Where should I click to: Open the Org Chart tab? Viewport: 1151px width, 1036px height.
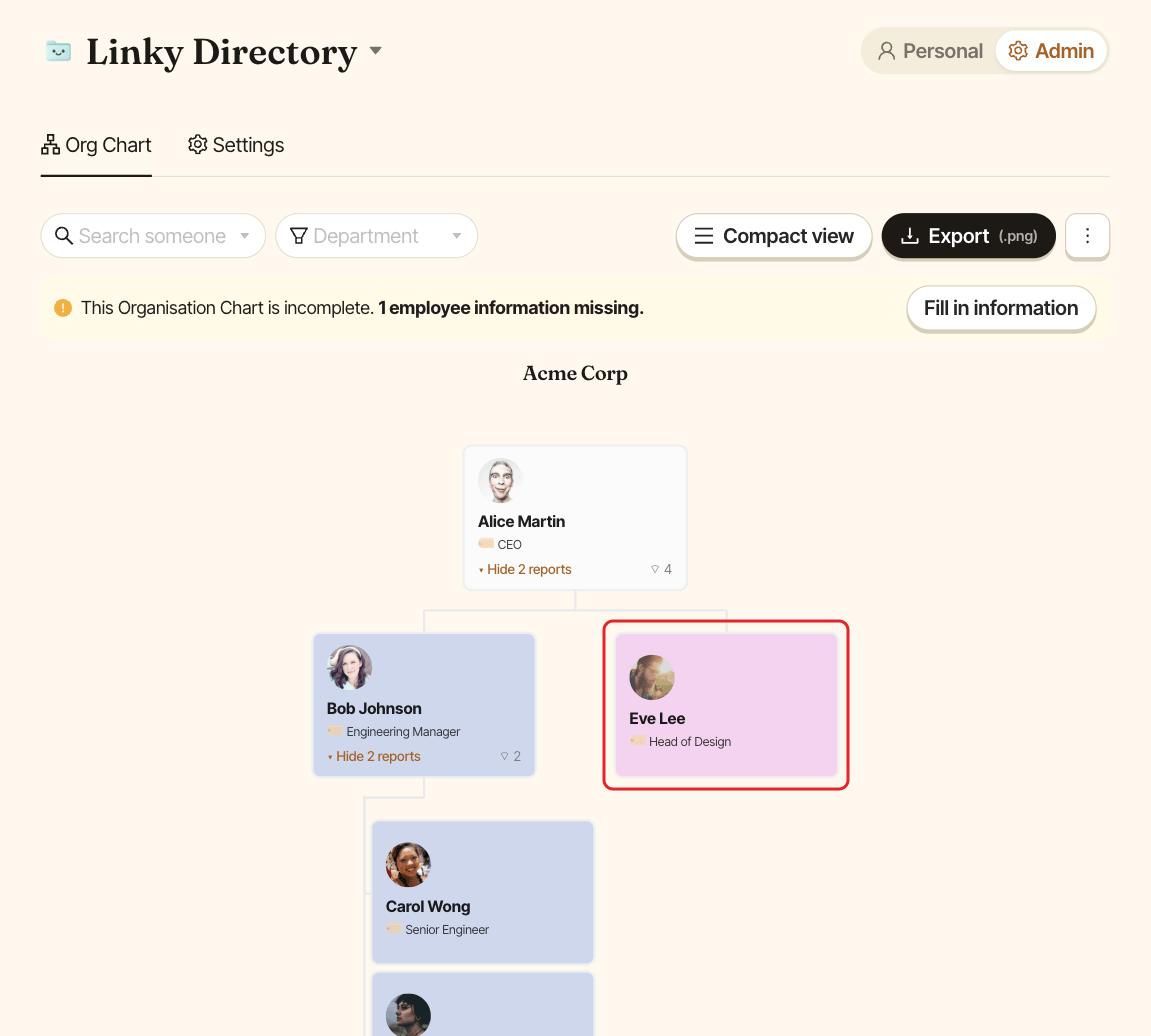(x=96, y=145)
